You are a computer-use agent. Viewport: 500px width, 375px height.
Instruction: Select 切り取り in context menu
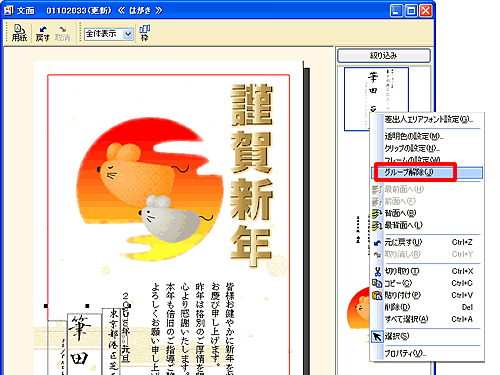[x=427, y=271]
